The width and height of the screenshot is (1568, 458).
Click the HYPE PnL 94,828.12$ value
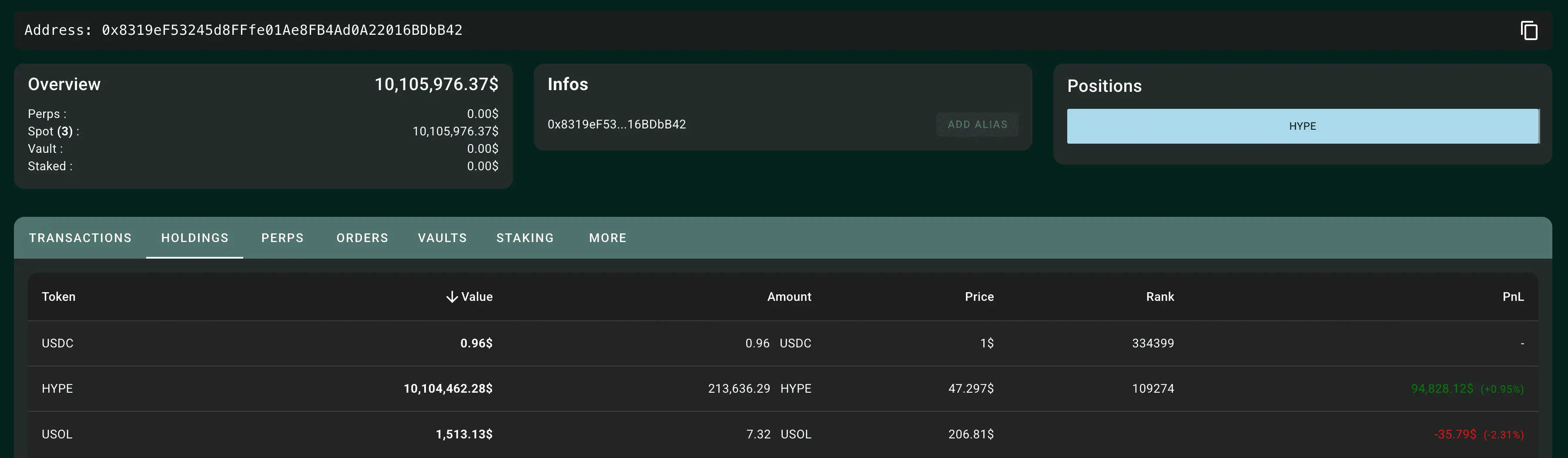[1442, 389]
